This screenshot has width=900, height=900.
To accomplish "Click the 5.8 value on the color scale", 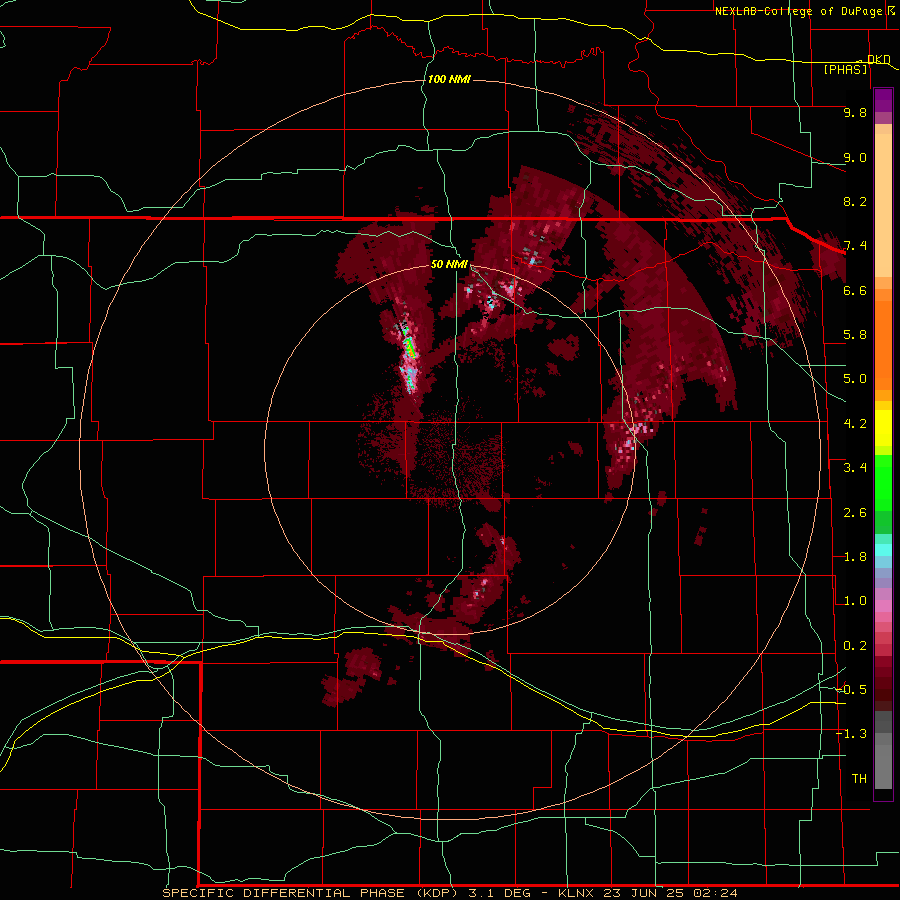I will pyautogui.click(x=855, y=335).
